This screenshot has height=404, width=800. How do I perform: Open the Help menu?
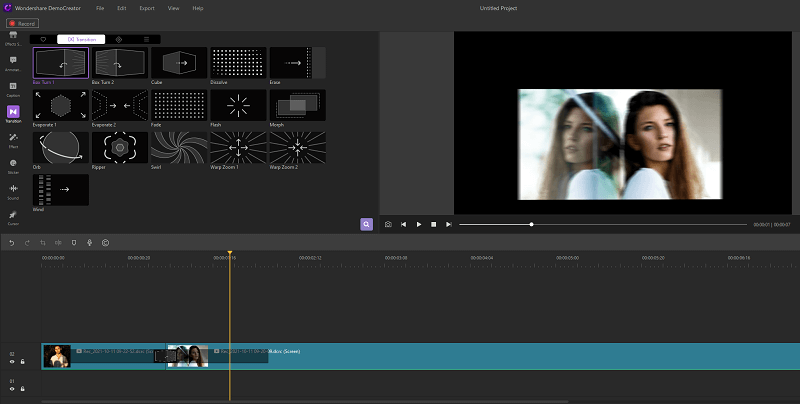198,8
